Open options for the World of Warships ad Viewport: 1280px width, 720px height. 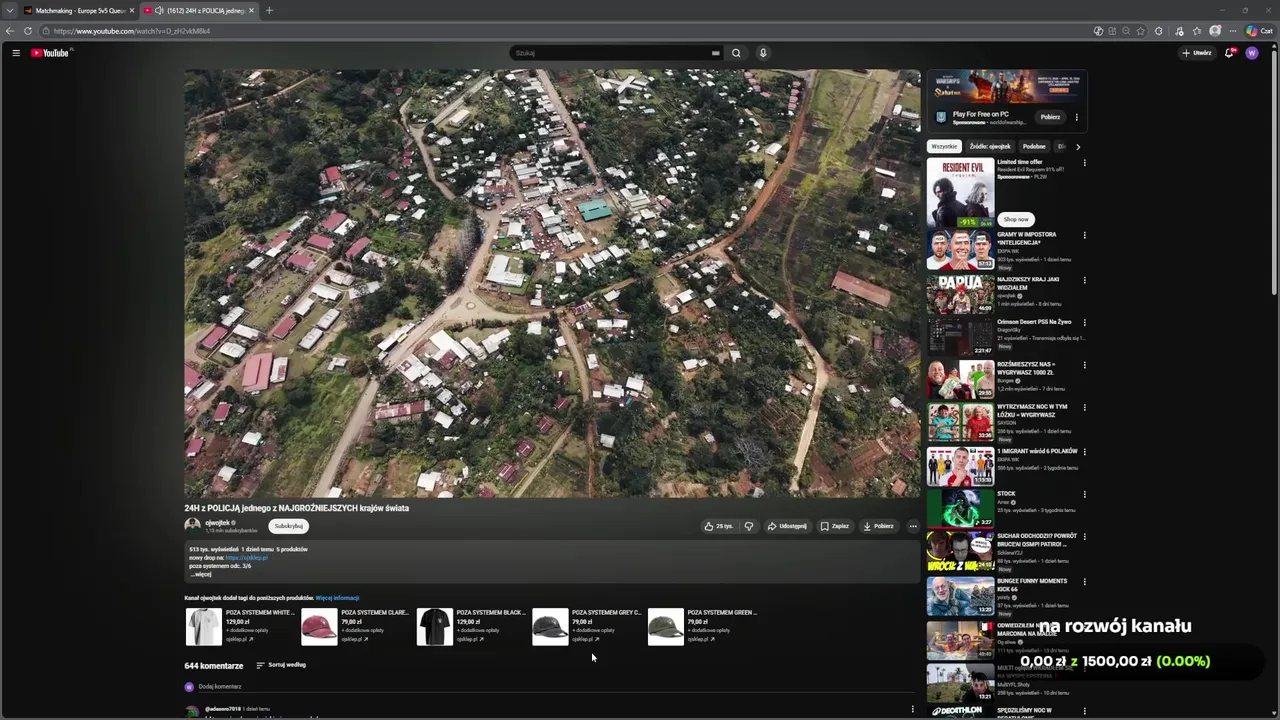point(1077,117)
